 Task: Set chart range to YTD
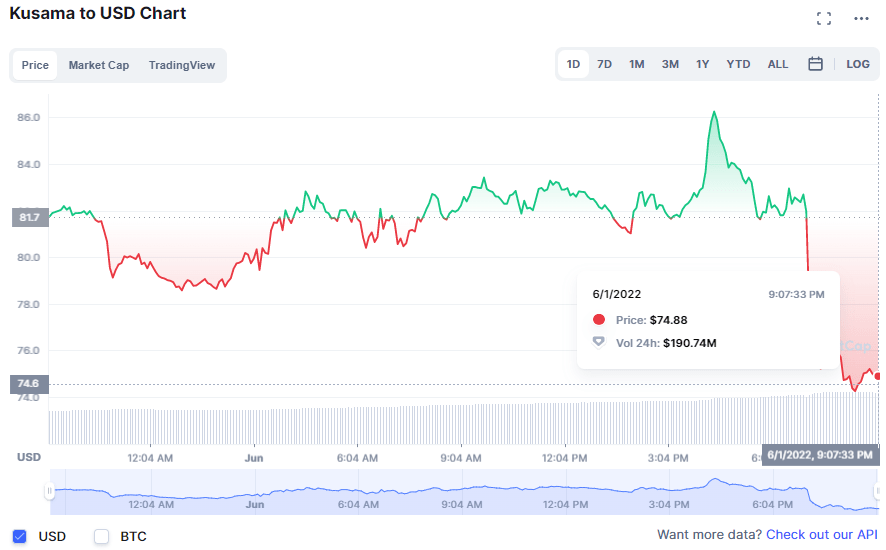point(738,64)
